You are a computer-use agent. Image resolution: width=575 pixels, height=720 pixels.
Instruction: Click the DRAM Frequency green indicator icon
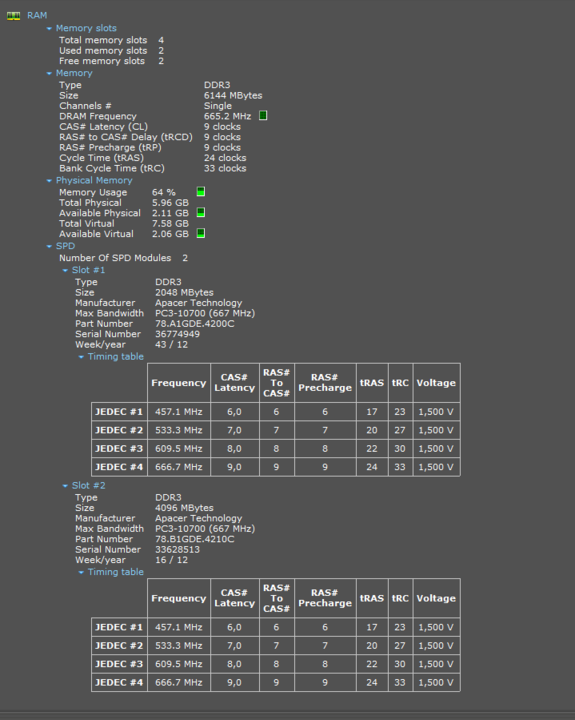point(263,116)
